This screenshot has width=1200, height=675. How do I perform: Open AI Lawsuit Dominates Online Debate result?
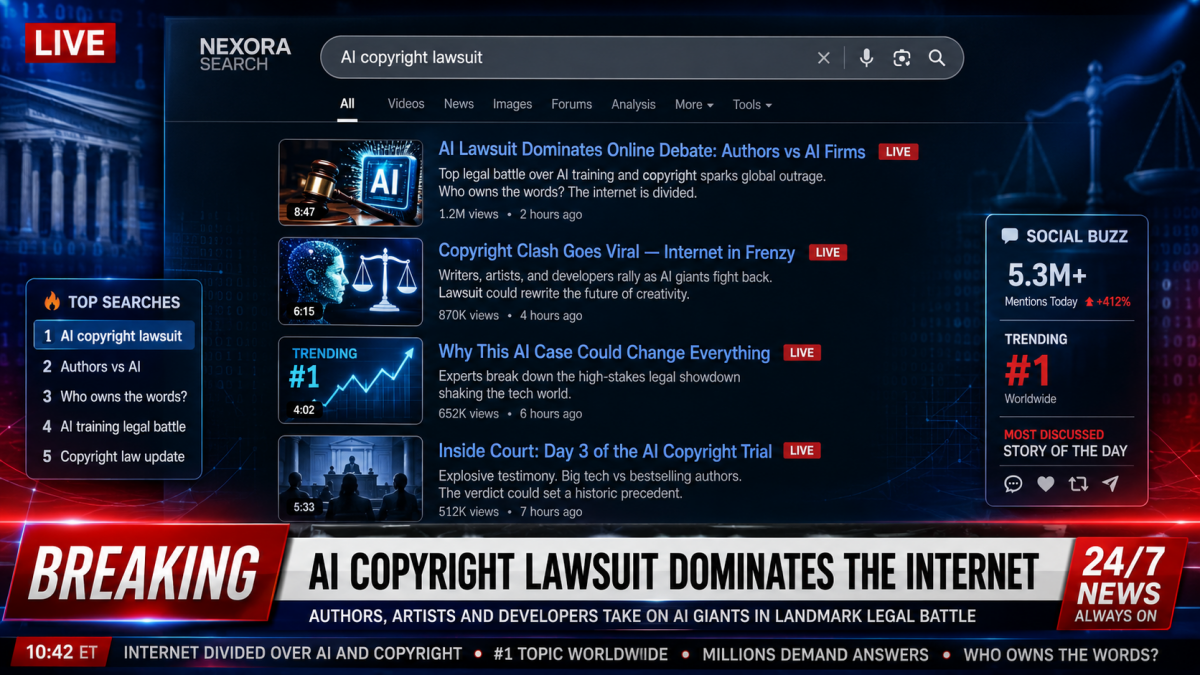652,151
